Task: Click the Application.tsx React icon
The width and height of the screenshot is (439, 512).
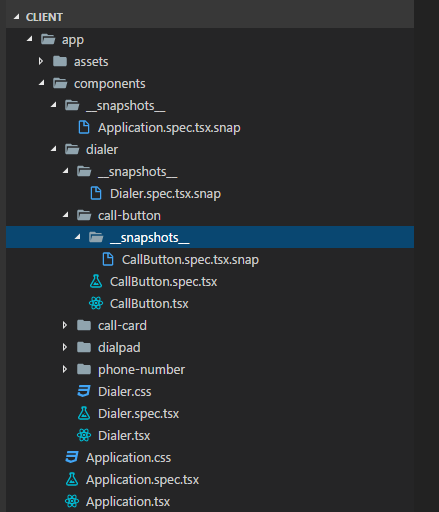Action: pos(72,501)
